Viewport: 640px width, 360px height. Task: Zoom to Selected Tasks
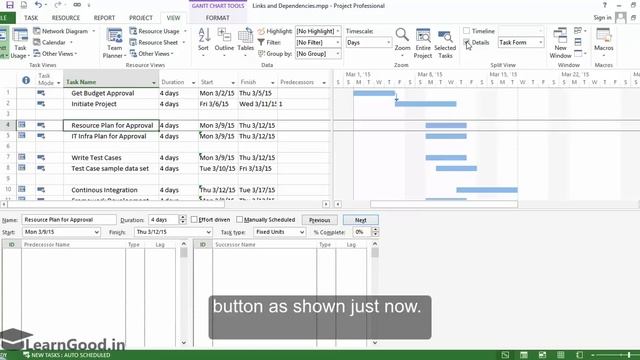[445, 43]
